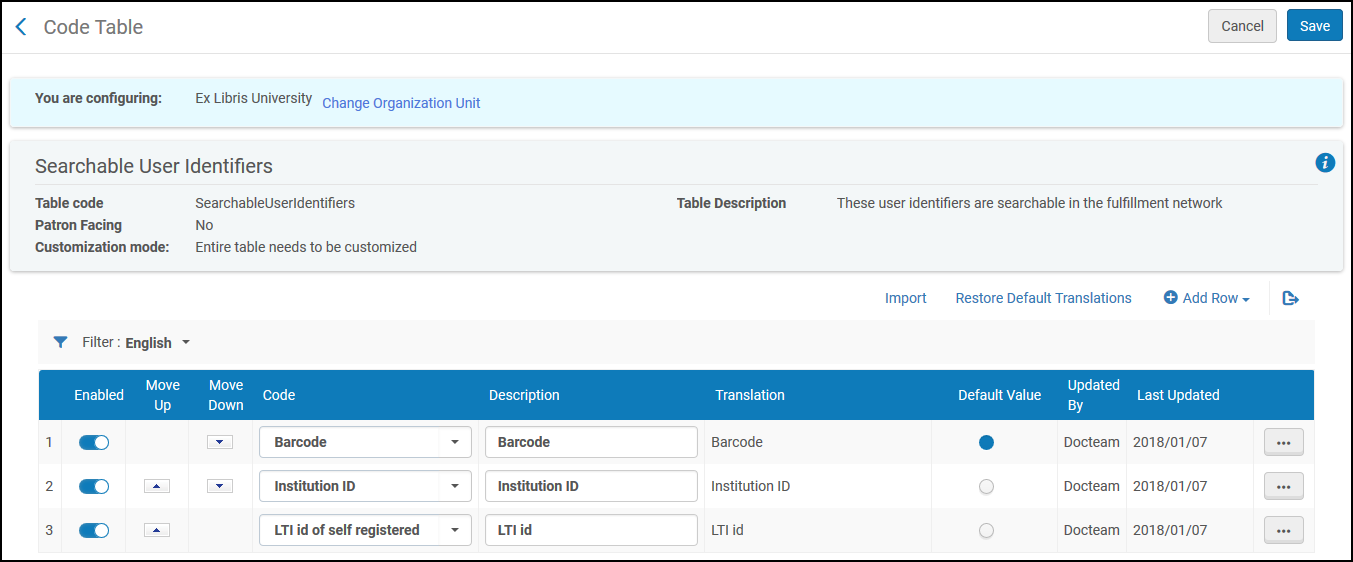This screenshot has width=1353, height=562.
Task: Open the LTI id row more-actions menu
Action: (x=1283, y=530)
